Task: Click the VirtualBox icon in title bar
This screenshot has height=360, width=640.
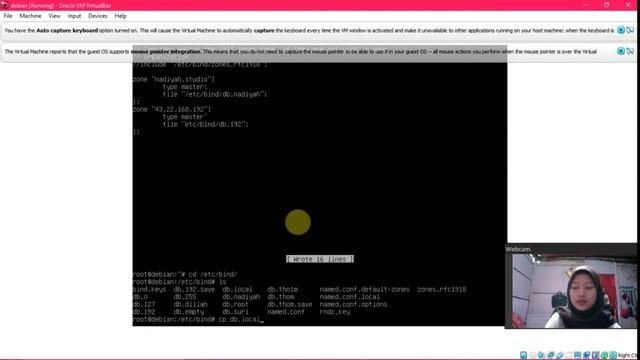Action: coord(4,5)
